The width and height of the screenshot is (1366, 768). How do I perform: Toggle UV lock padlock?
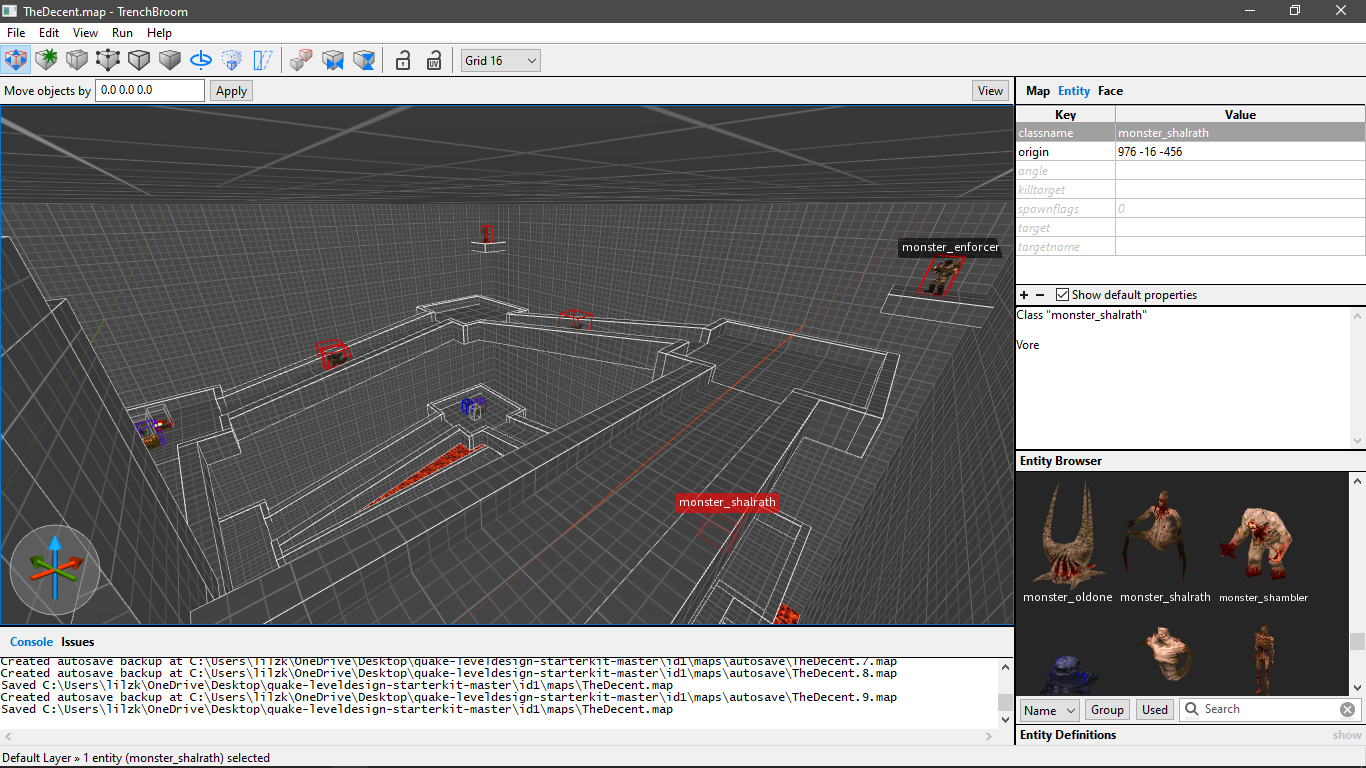coord(434,60)
